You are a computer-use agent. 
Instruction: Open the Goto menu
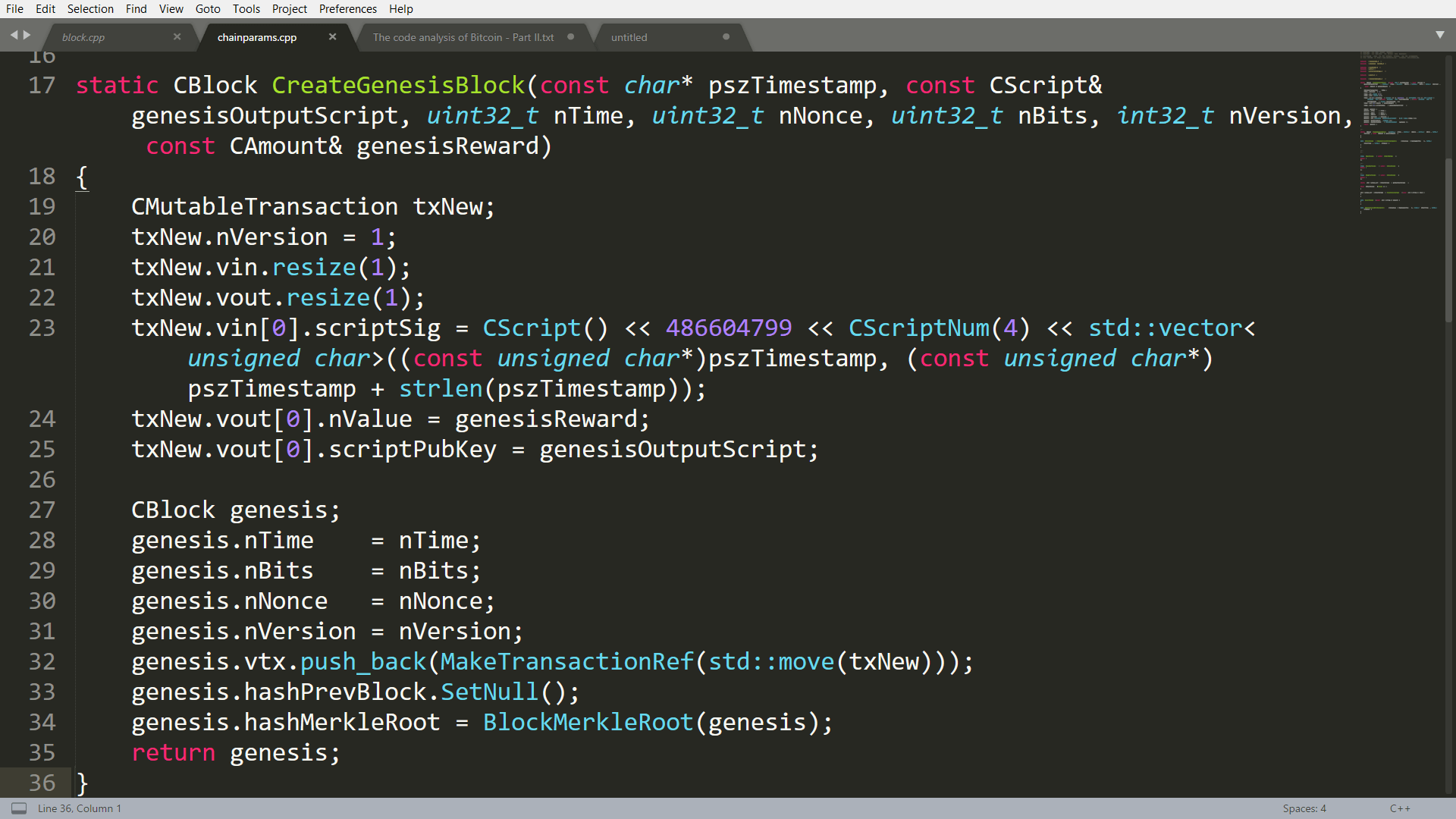pyautogui.click(x=207, y=9)
